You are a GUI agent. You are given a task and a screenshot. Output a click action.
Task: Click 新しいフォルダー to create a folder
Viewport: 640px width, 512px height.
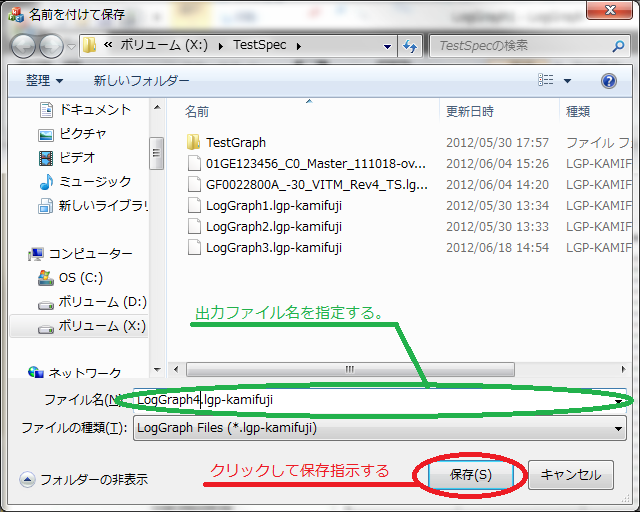coord(141,80)
